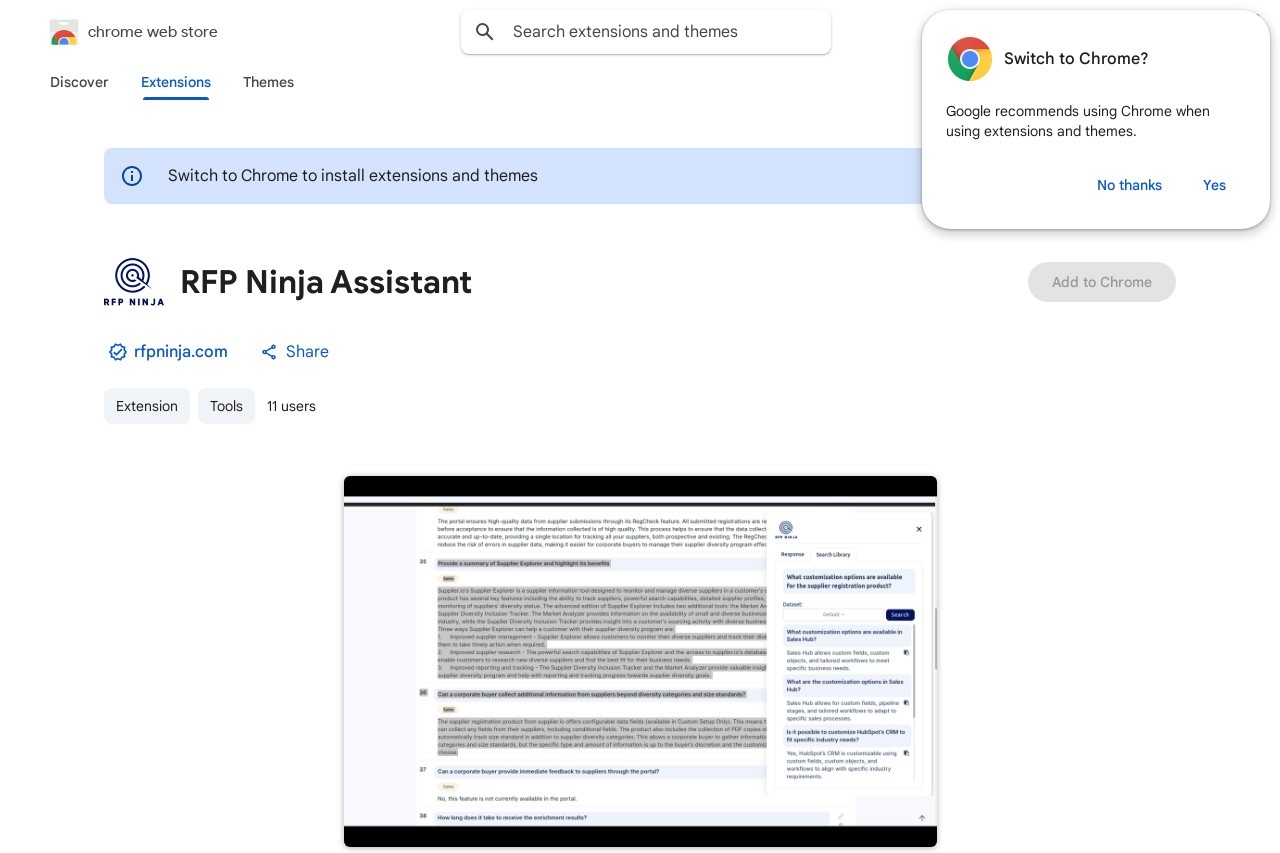The width and height of the screenshot is (1280, 853).
Task: Click the RFP Ninja Assistant heading
Action: (x=326, y=282)
